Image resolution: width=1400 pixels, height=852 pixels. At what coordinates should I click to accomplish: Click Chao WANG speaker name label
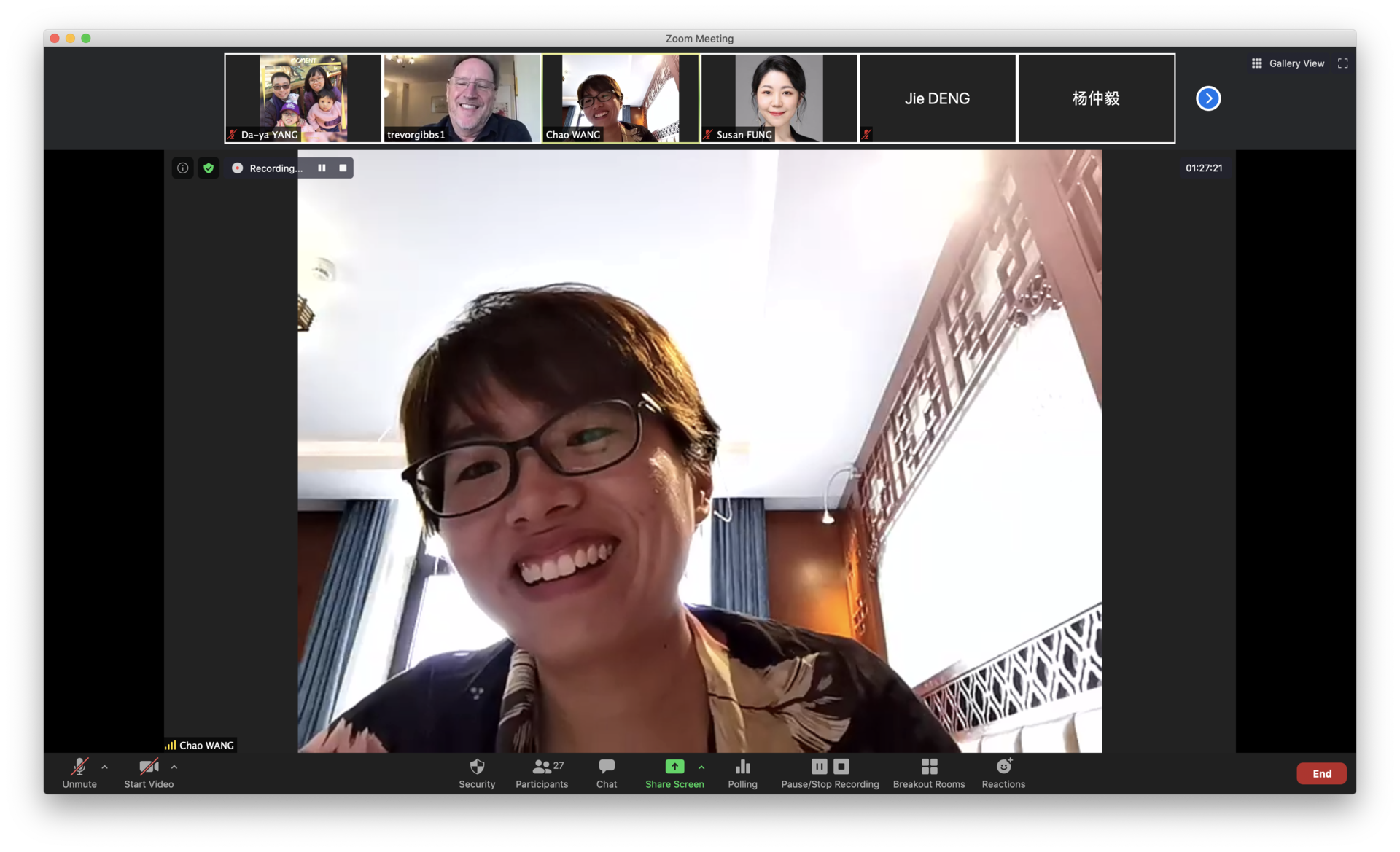[x=206, y=746]
